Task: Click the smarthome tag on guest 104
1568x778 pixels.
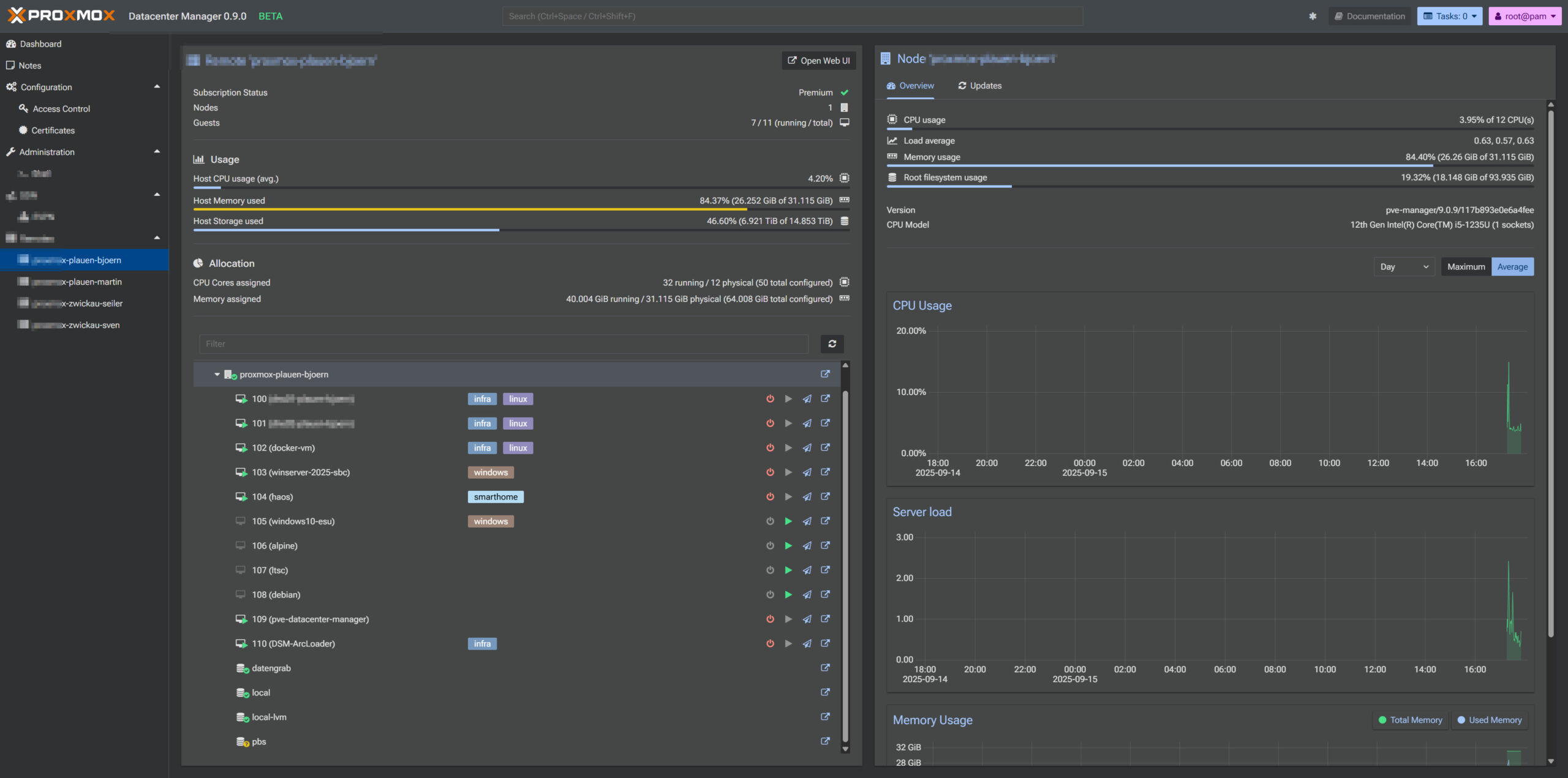Action: 496,497
